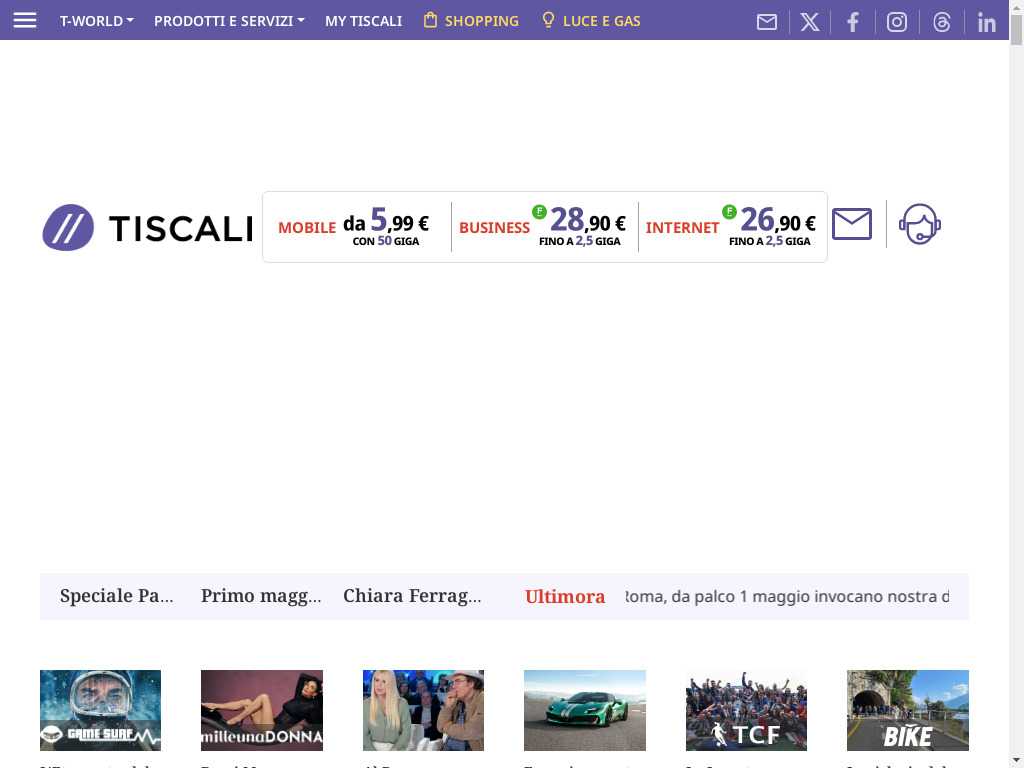The height and width of the screenshot is (768, 1024).
Task: Open LUCE E GAS section
Action: pyautogui.click(x=592, y=21)
